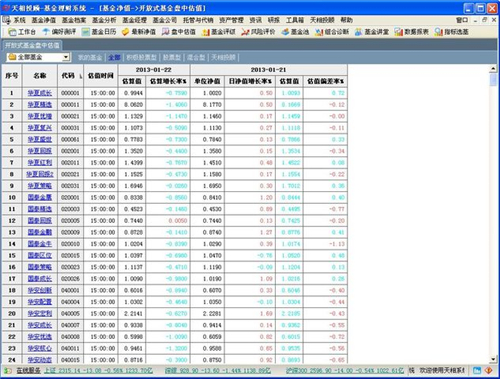Sort by the 代码 column header arrow

[x=80, y=76]
